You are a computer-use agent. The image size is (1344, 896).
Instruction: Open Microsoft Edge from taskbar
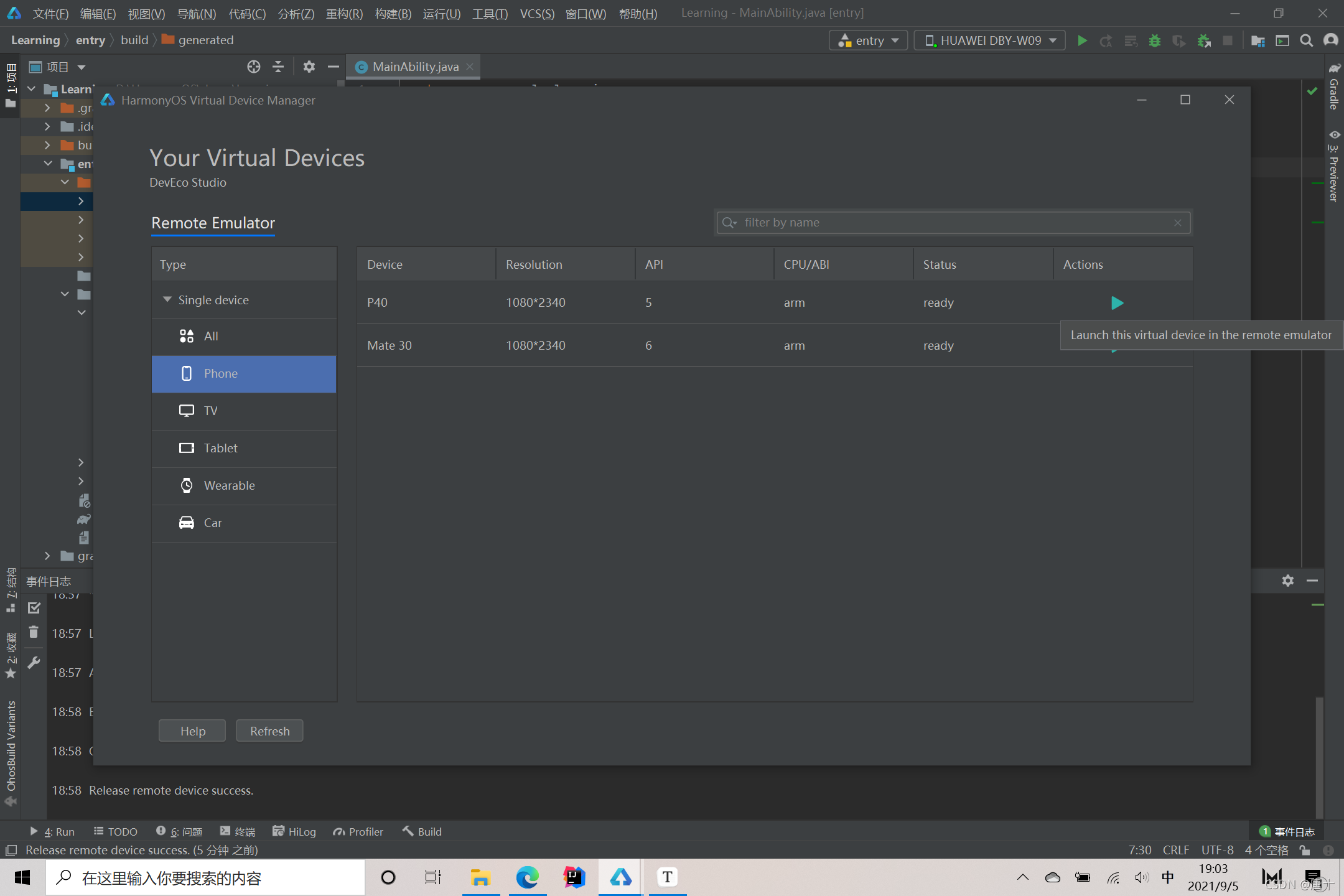pos(527,877)
